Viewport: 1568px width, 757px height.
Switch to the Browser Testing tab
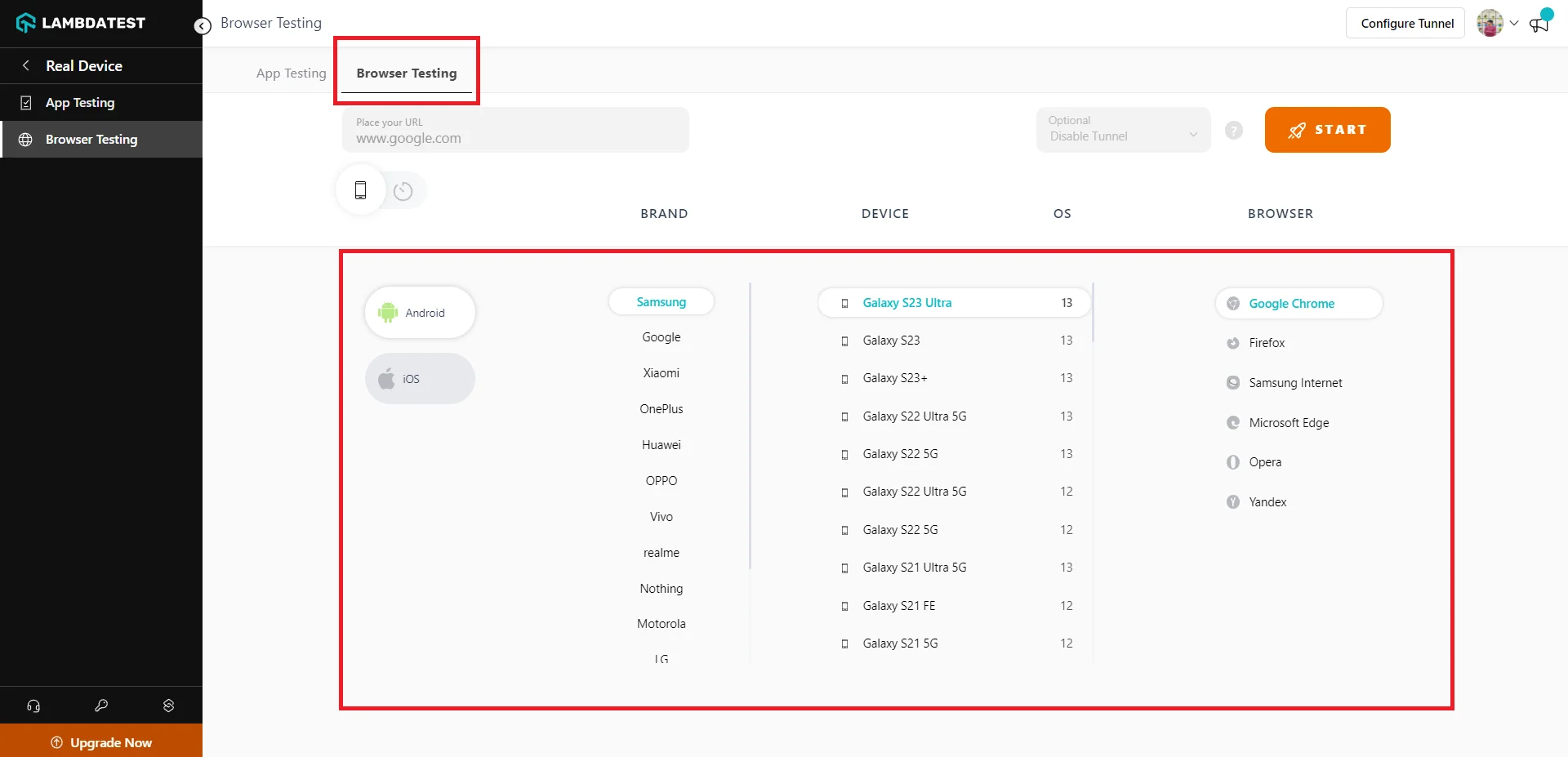[407, 73]
